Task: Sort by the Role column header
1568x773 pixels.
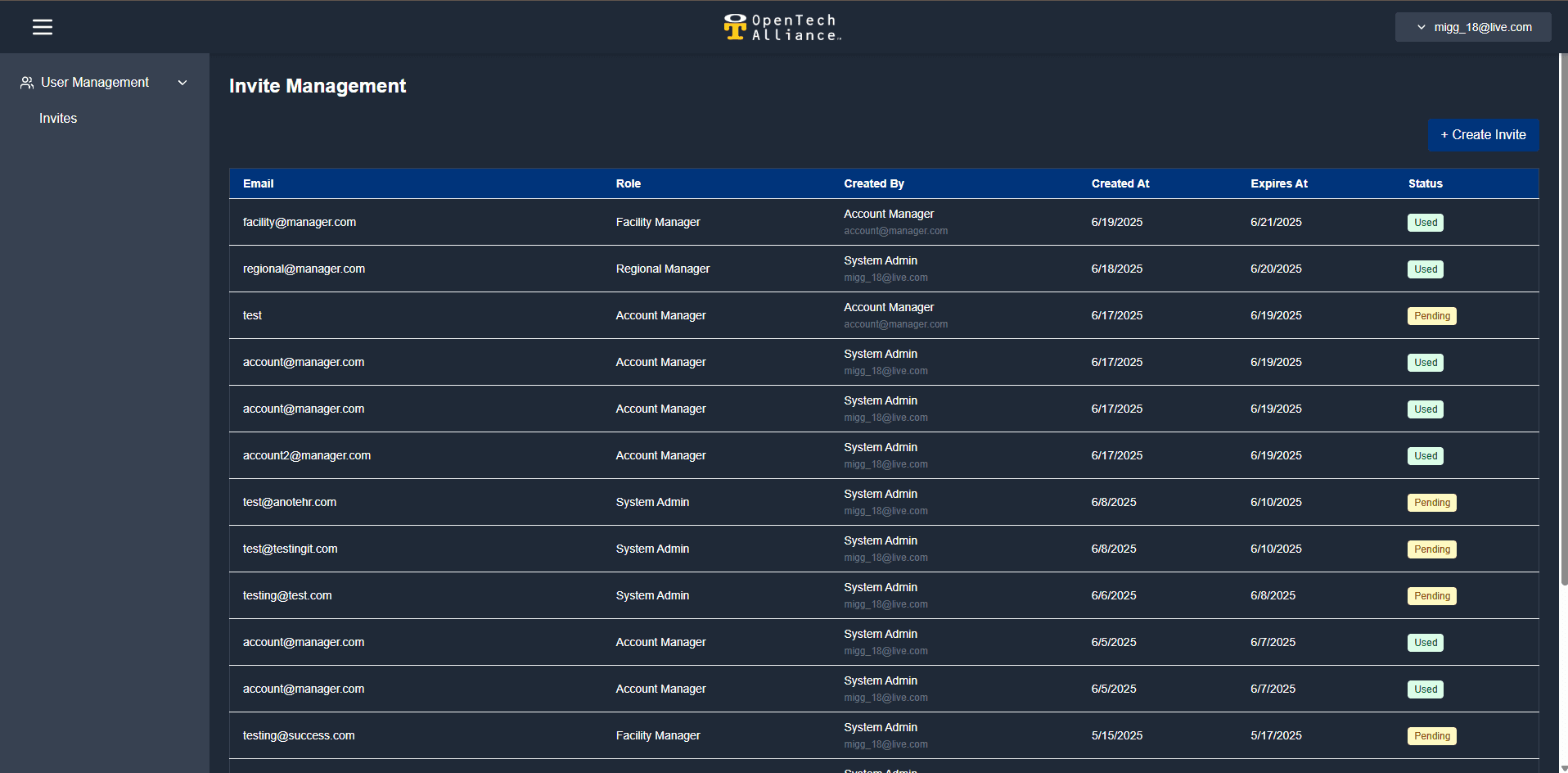Action: click(x=628, y=183)
